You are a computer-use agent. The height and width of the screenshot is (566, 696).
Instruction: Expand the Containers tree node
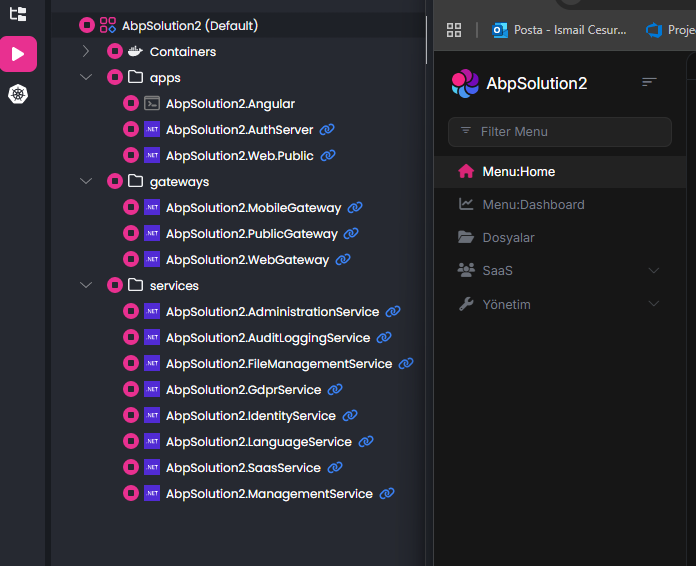click(86, 51)
